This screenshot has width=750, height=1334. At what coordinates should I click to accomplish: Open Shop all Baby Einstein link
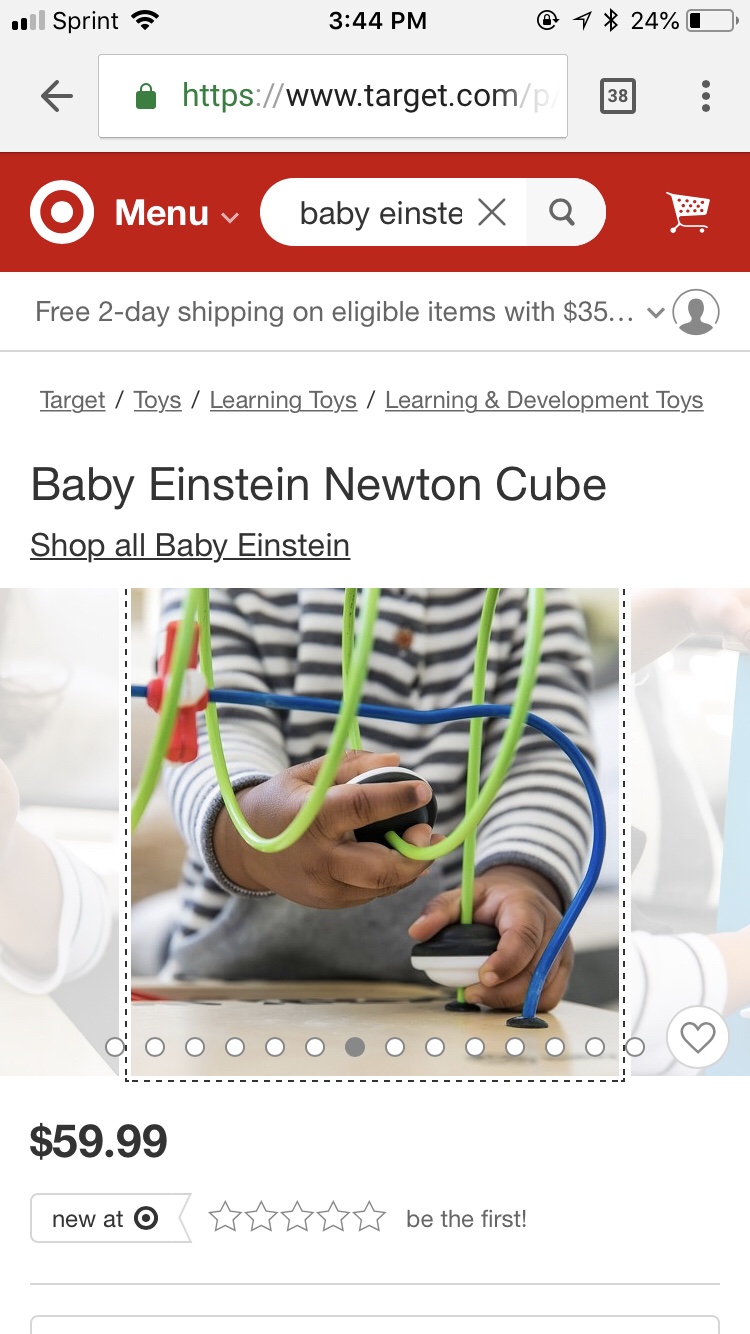click(190, 546)
